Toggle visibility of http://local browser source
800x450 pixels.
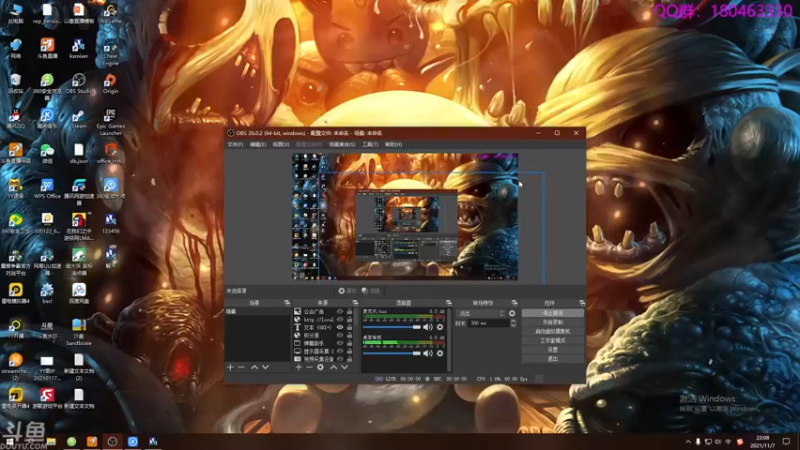click(340, 319)
